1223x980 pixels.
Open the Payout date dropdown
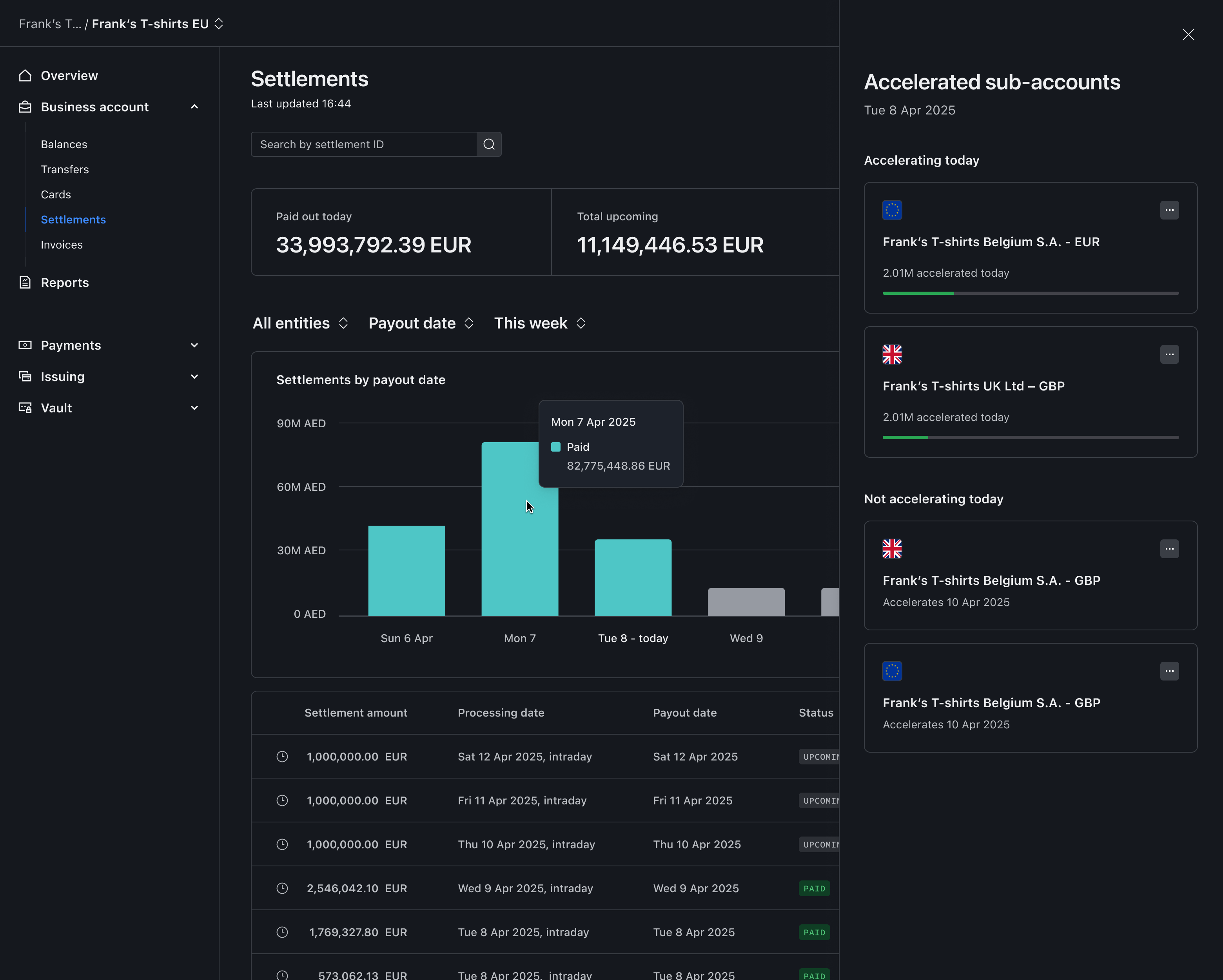tap(421, 323)
